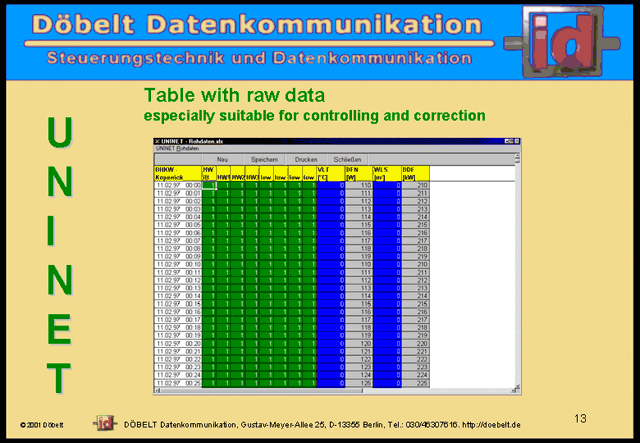The height and width of the screenshot is (443, 640).
Task: Select the DFN cell in the 00:03 row
Action: (x=359, y=209)
